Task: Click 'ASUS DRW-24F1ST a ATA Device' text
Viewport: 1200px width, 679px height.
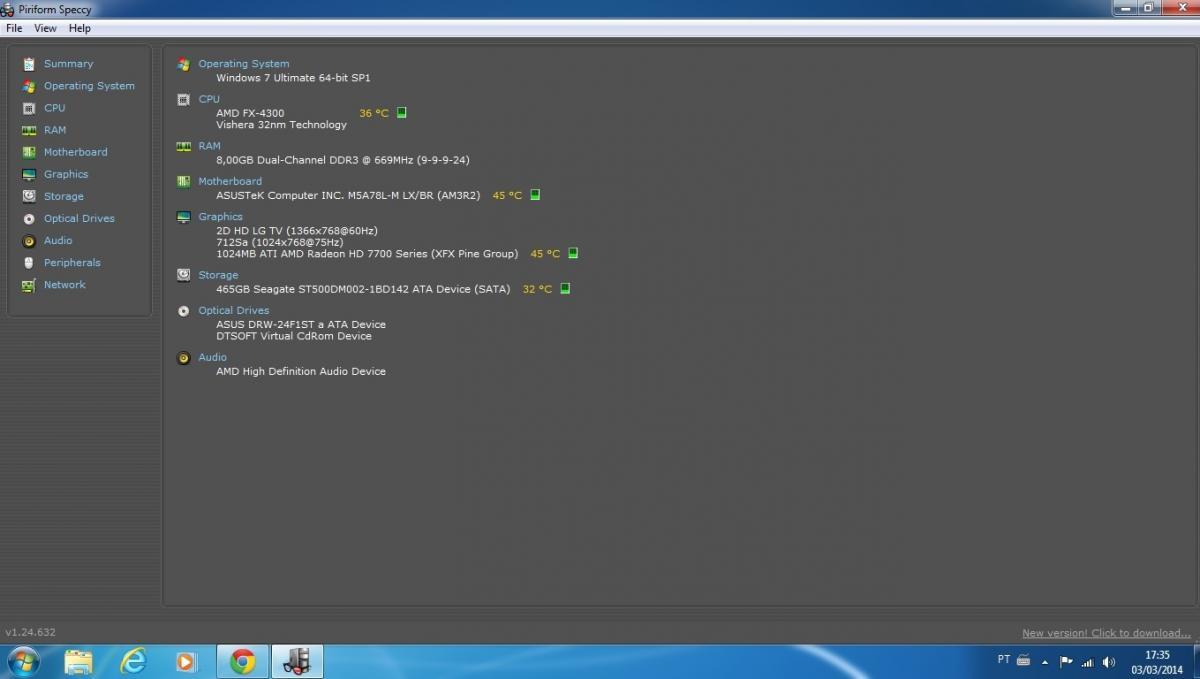Action: pyautogui.click(x=300, y=324)
